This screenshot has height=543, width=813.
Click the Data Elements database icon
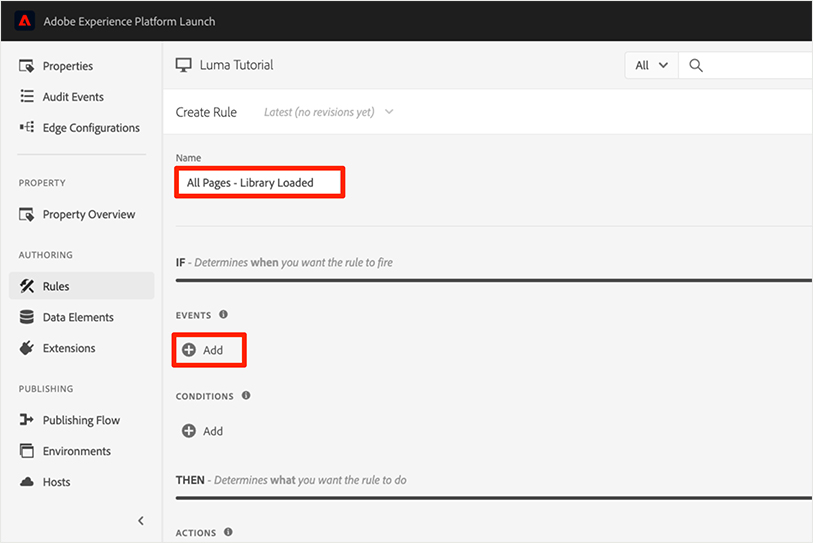(26, 317)
